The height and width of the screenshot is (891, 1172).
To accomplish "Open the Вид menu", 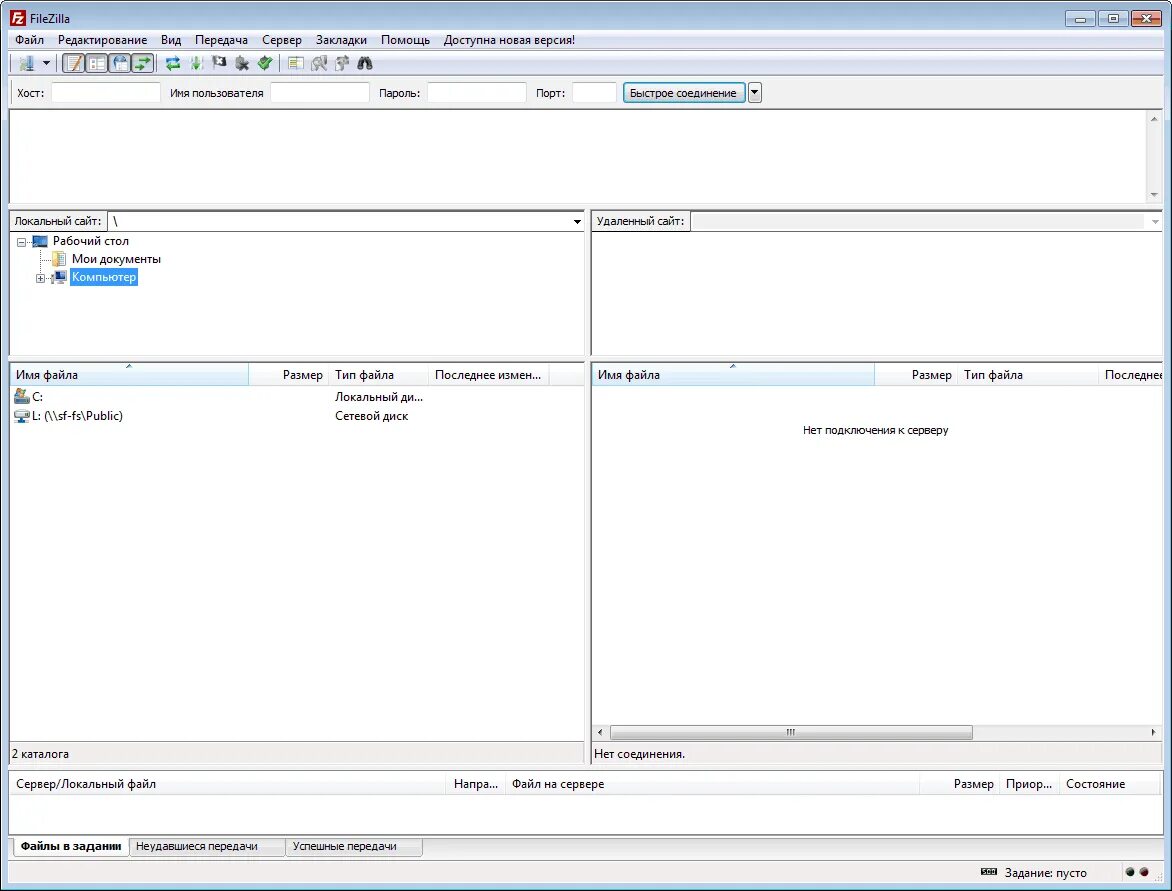I will coord(170,40).
